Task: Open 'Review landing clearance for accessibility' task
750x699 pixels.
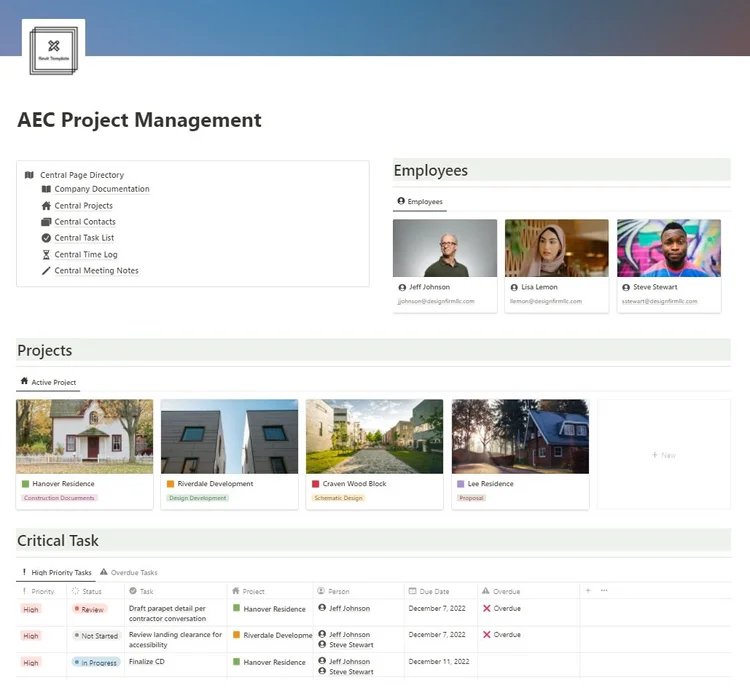Action: click(176, 640)
